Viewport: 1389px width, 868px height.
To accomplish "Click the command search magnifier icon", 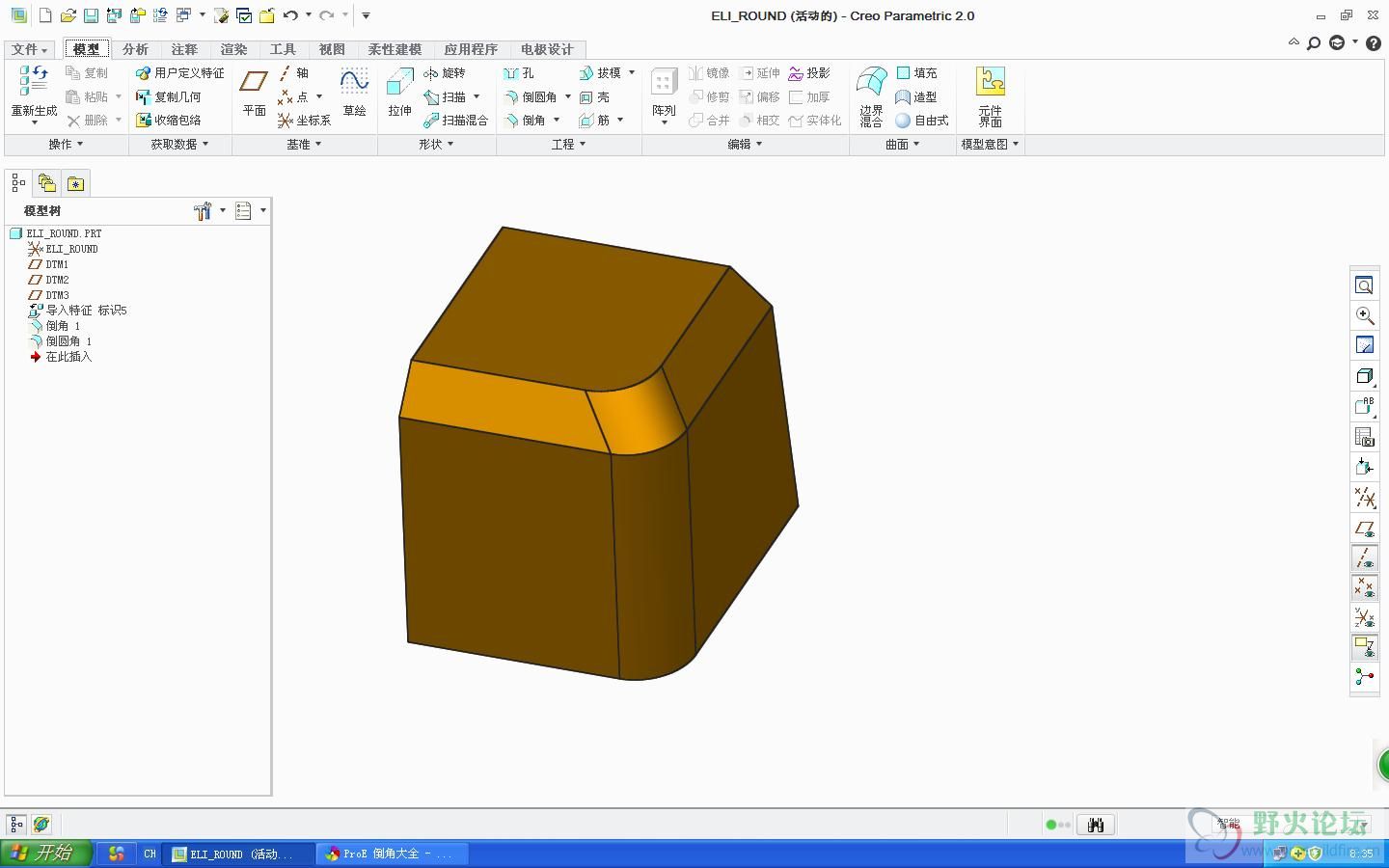I will pyautogui.click(x=1314, y=43).
